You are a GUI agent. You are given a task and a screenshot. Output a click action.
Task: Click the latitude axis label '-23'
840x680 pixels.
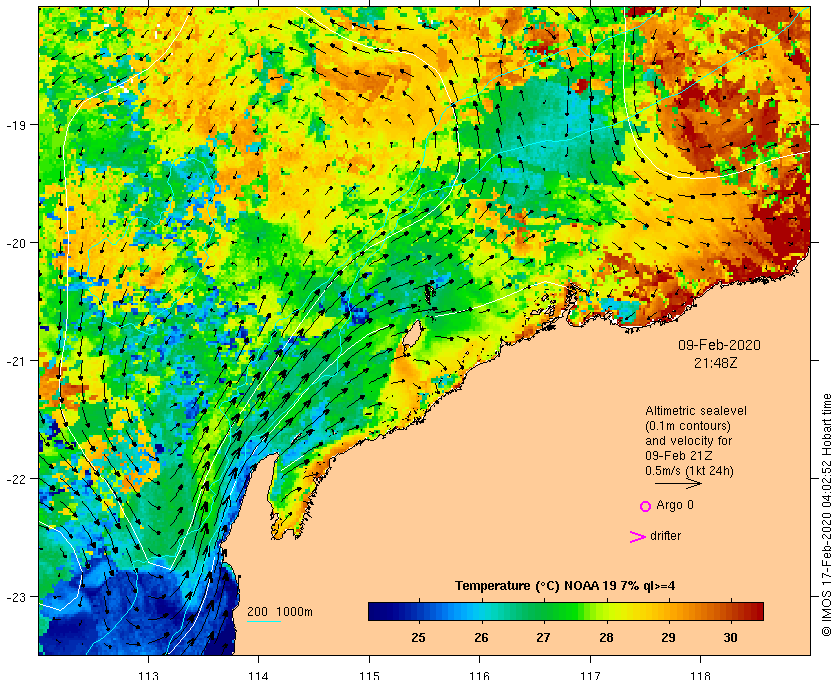16,597
